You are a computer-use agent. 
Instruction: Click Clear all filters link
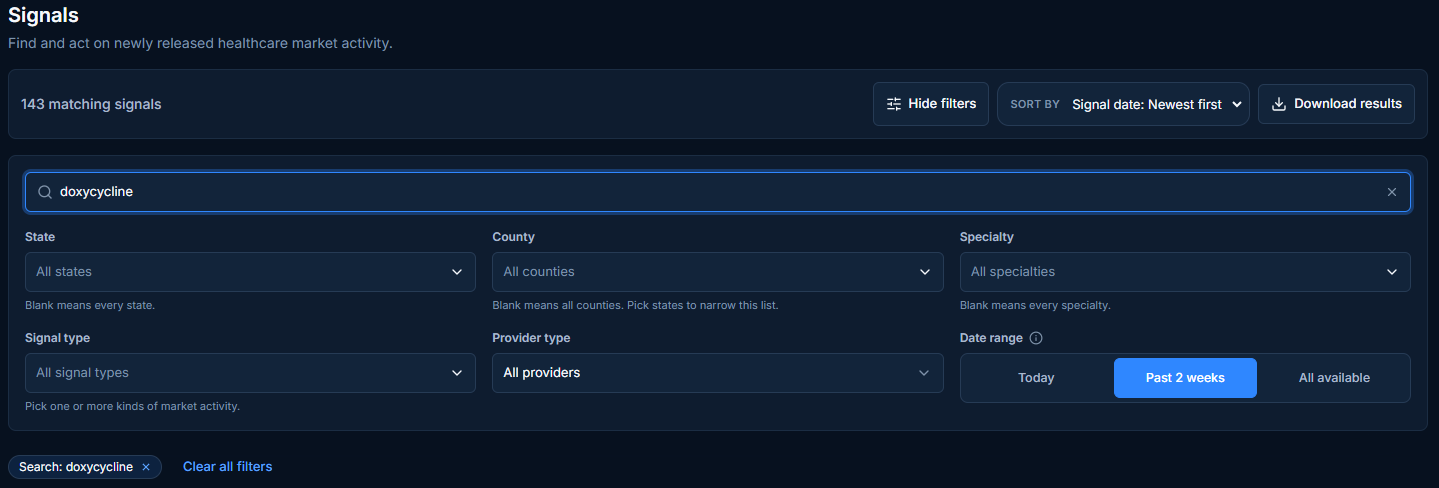227,467
